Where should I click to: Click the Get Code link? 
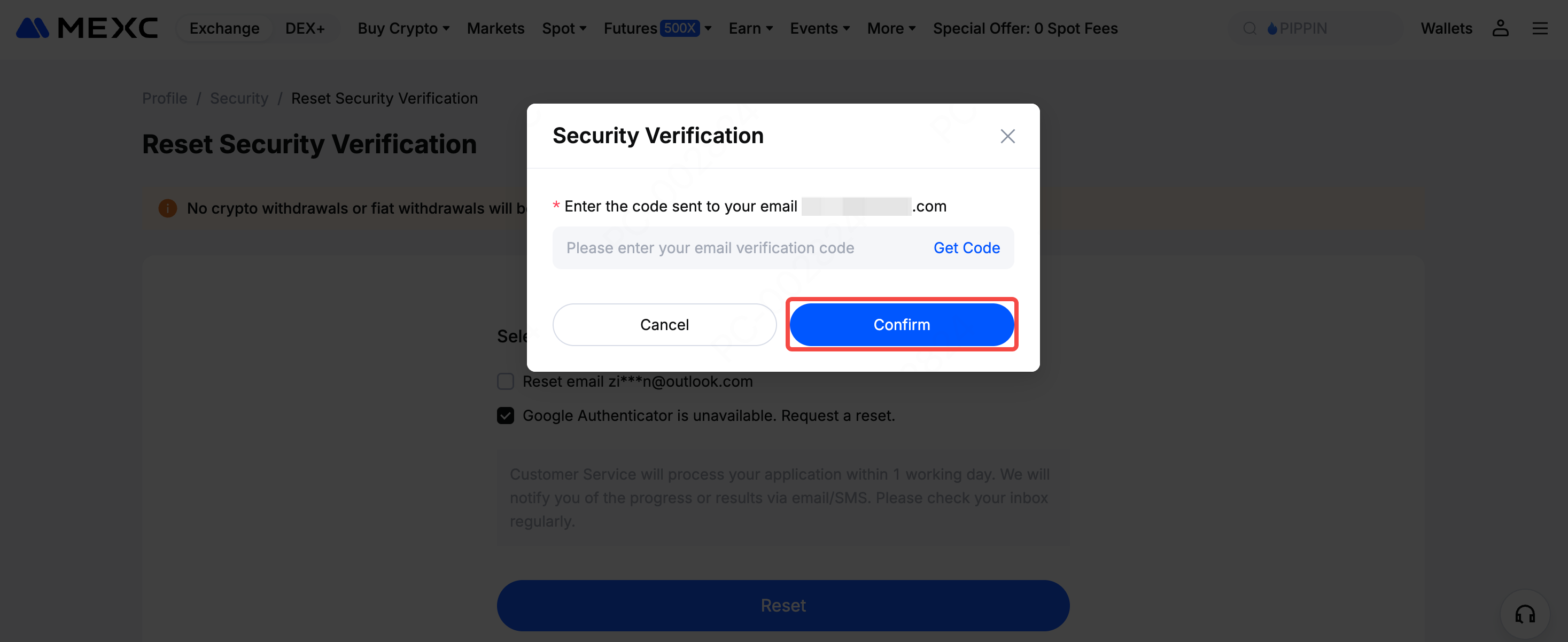[x=966, y=248]
